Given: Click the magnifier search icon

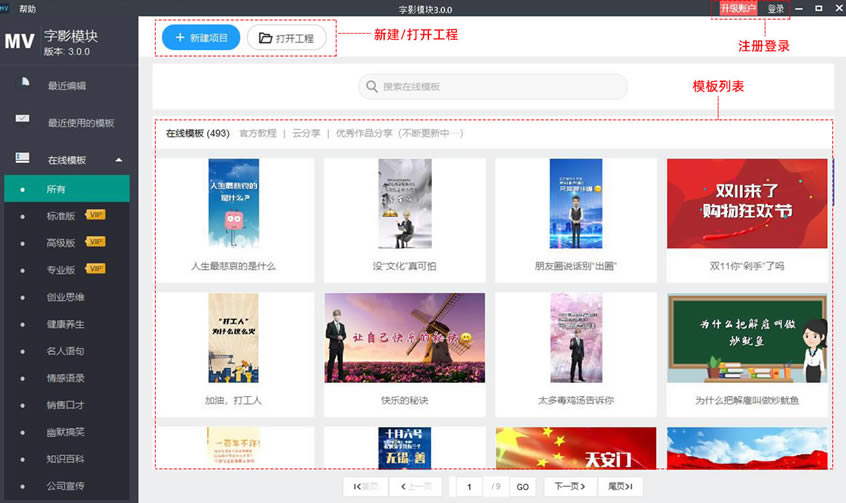Looking at the screenshot, I should tap(372, 86).
